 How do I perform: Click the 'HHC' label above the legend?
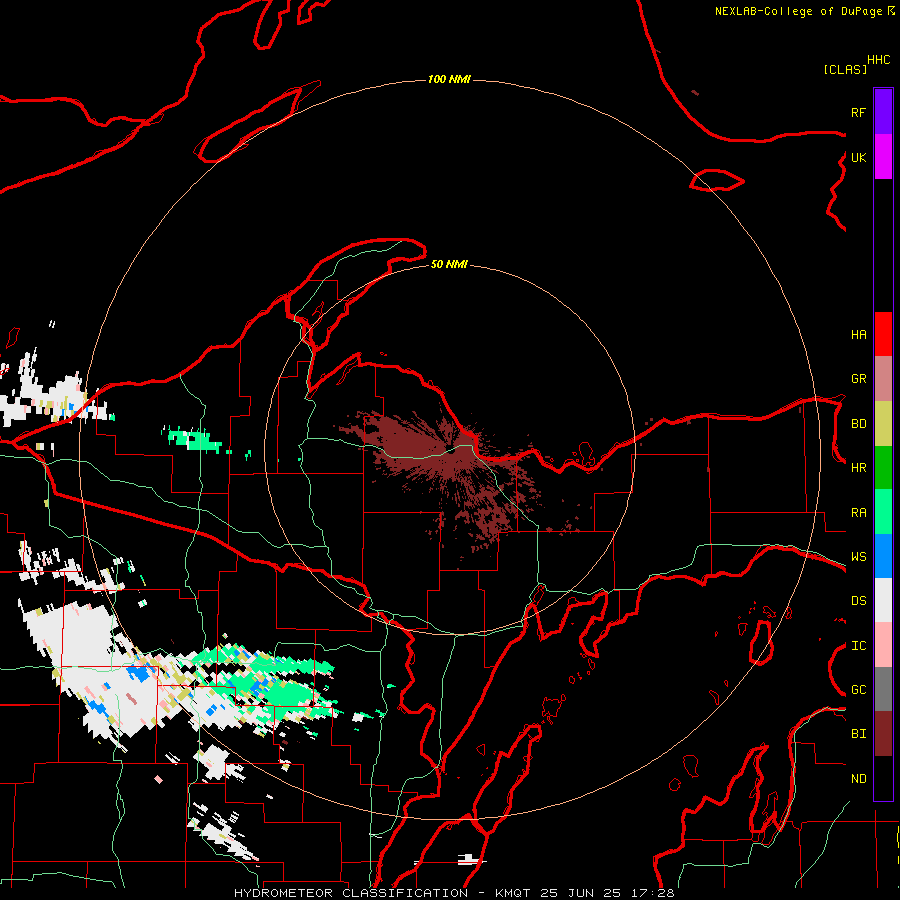(x=879, y=60)
